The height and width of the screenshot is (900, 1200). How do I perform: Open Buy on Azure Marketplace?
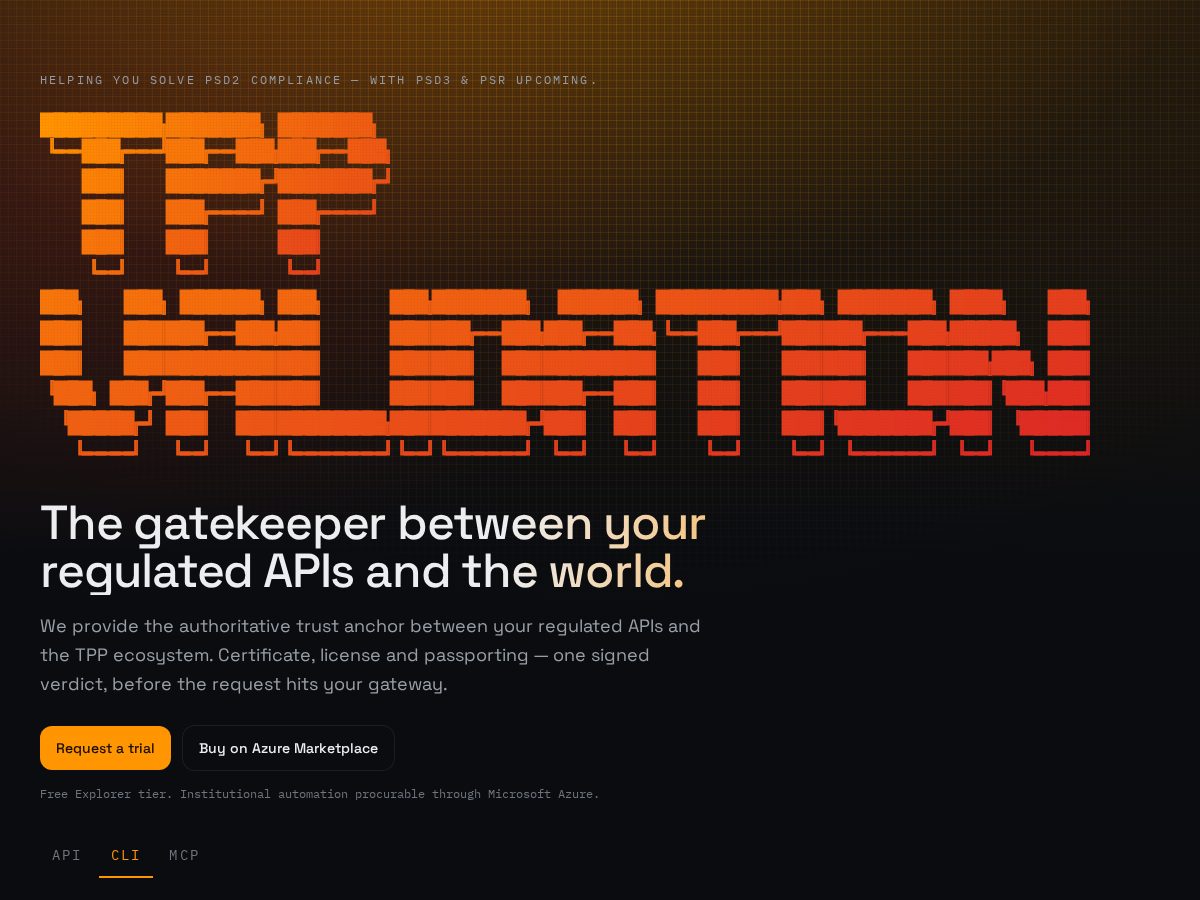tap(288, 748)
